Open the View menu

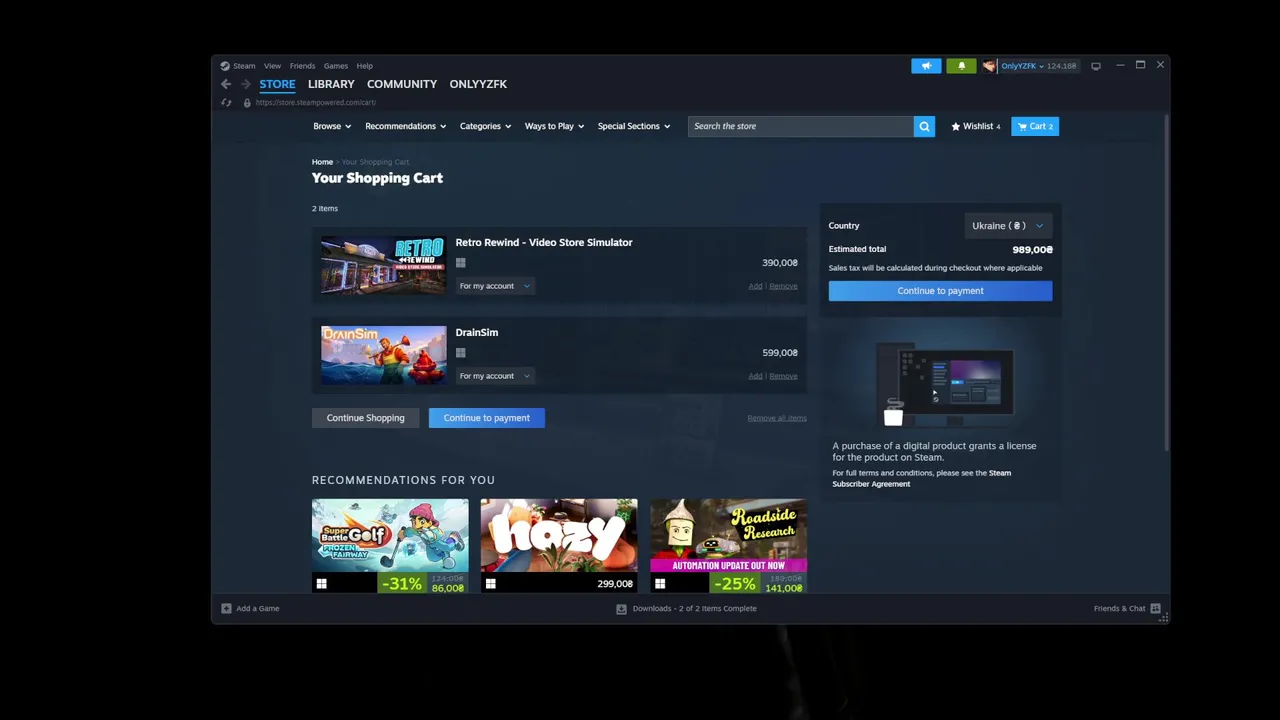(272, 66)
